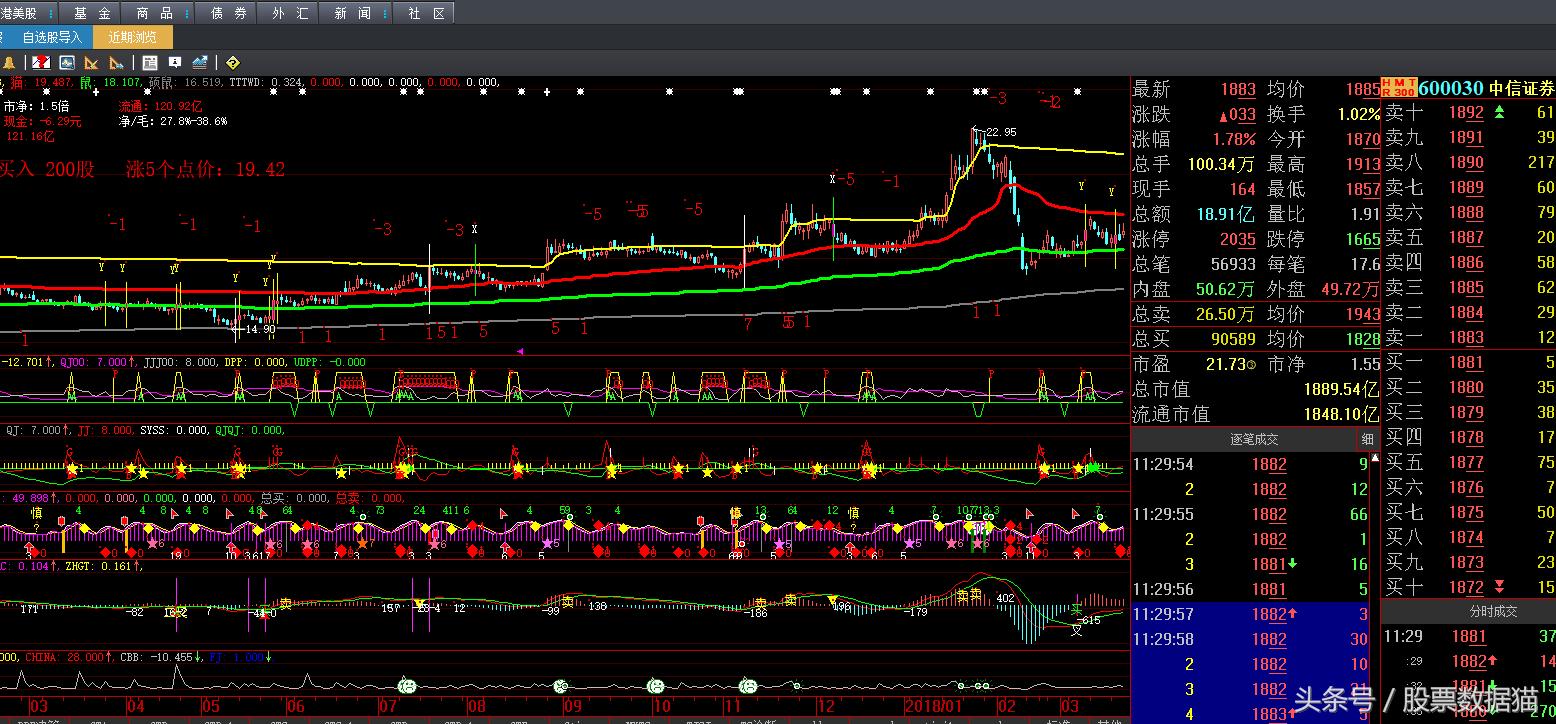Open the blue monitor chart icon
This screenshot has height=724, width=1556.
click(x=67, y=63)
